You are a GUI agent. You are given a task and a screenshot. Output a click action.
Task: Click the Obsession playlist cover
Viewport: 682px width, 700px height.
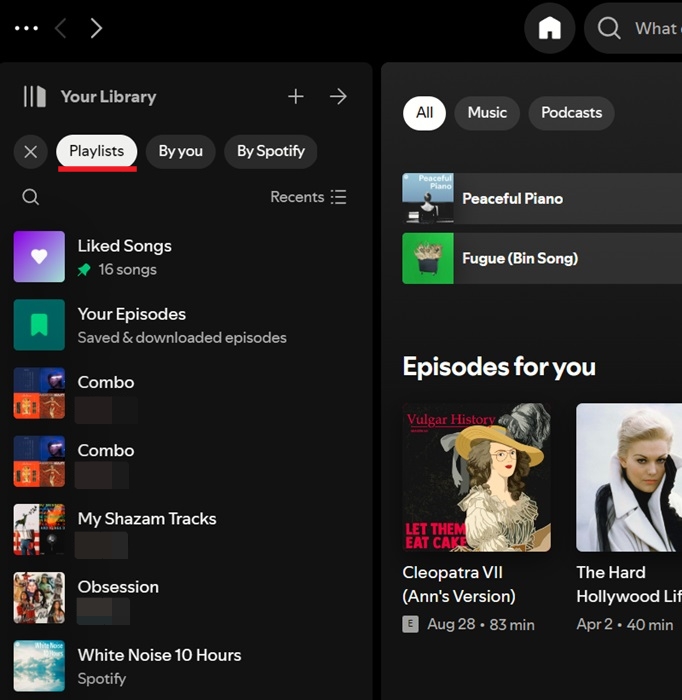click(x=39, y=598)
